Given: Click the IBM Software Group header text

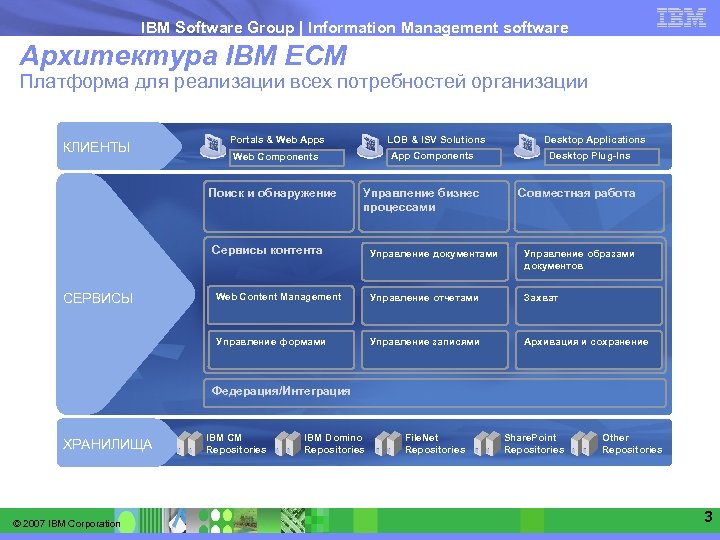Looking at the screenshot, I should point(217,28).
